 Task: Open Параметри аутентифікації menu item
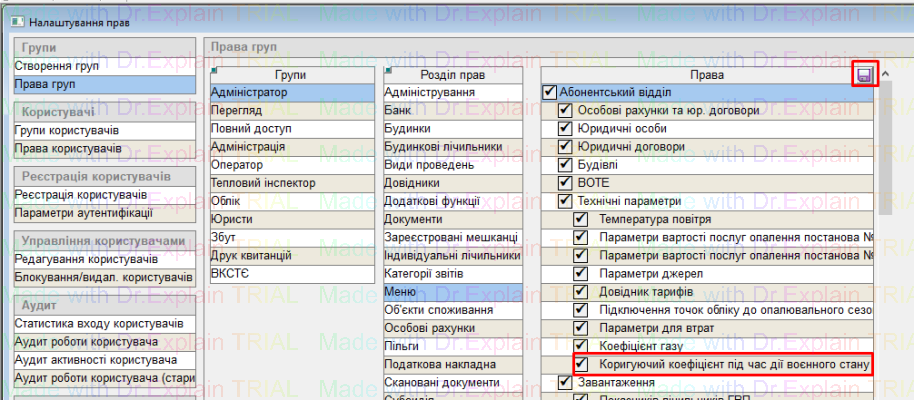[83, 213]
